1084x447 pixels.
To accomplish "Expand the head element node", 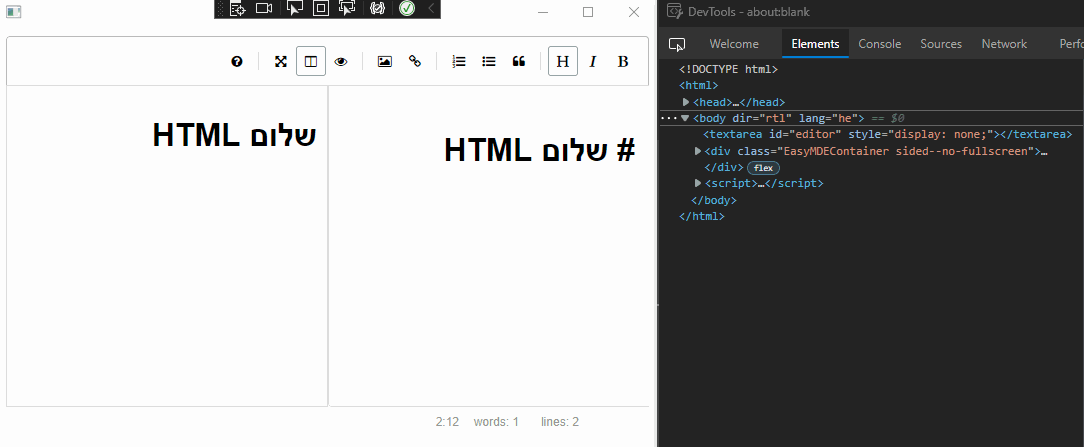I will [x=686, y=102].
